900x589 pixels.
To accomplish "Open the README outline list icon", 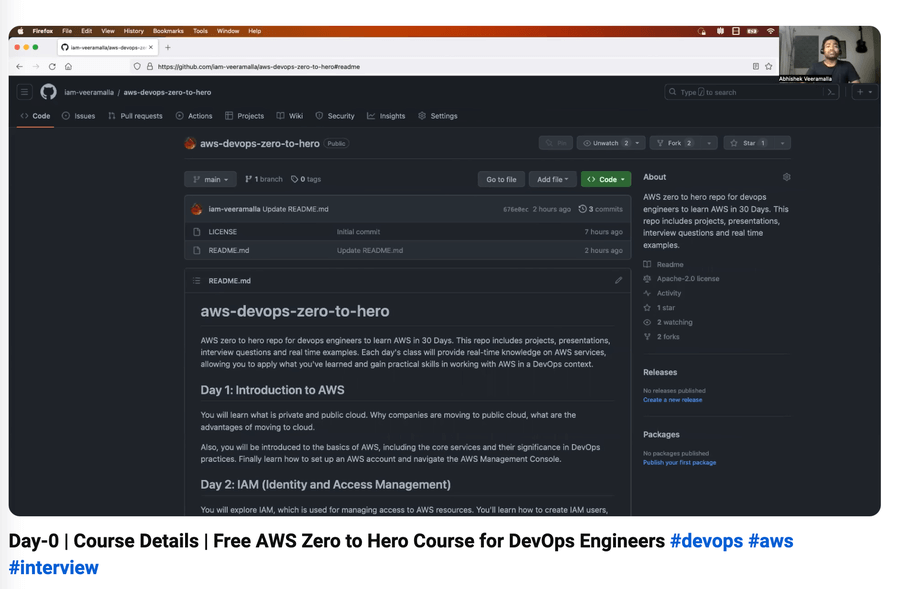I will (x=197, y=281).
